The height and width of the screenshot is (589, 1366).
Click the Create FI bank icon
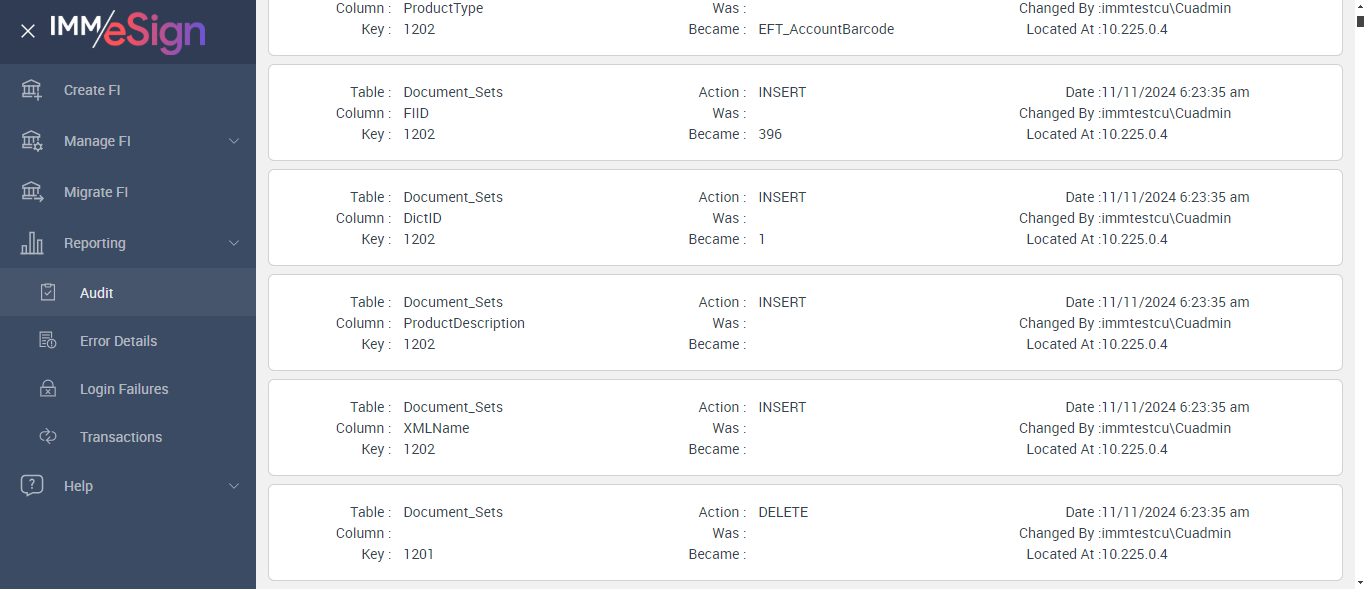point(32,90)
